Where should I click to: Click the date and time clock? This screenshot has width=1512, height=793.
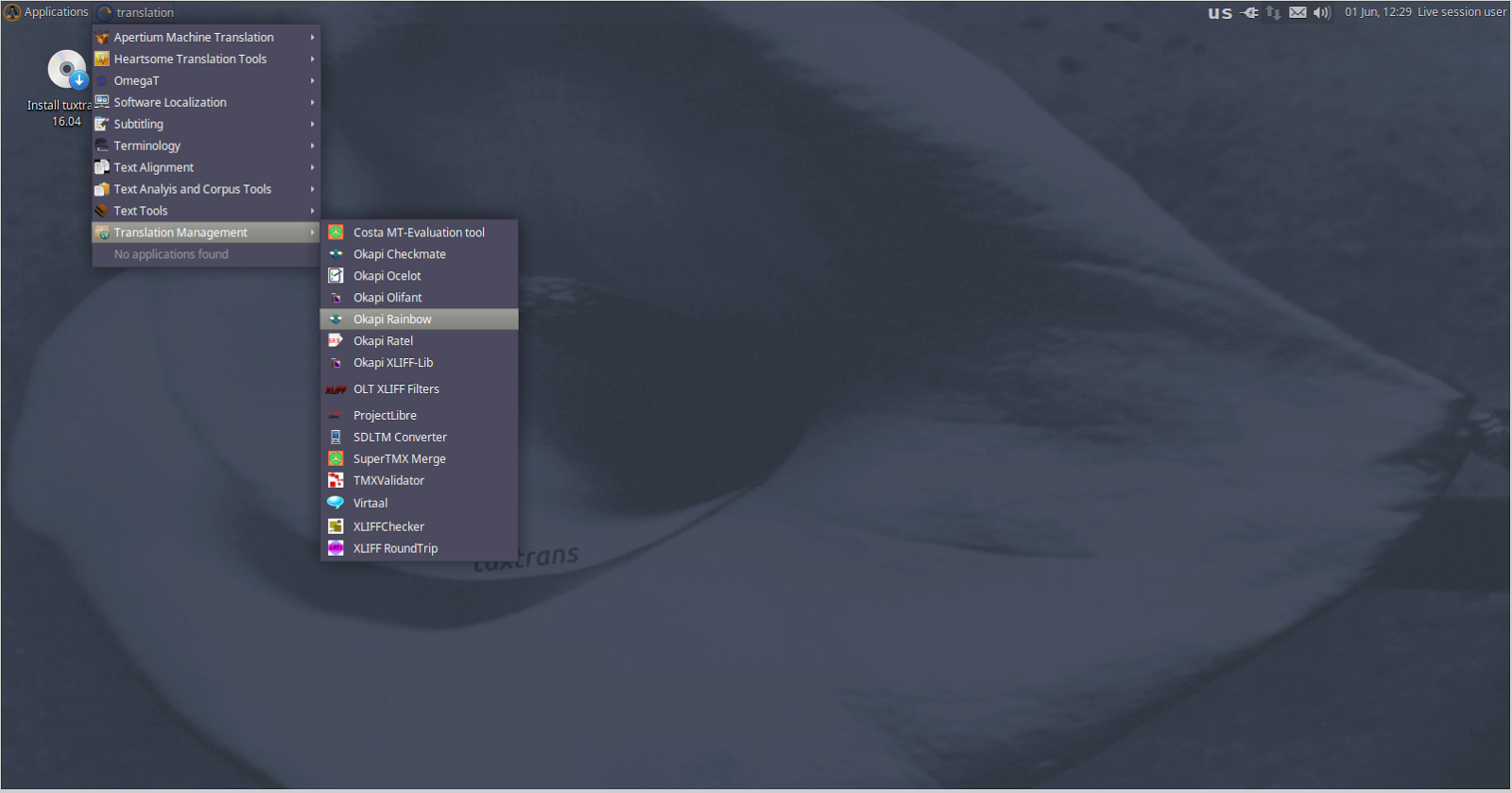coord(1378,12)
